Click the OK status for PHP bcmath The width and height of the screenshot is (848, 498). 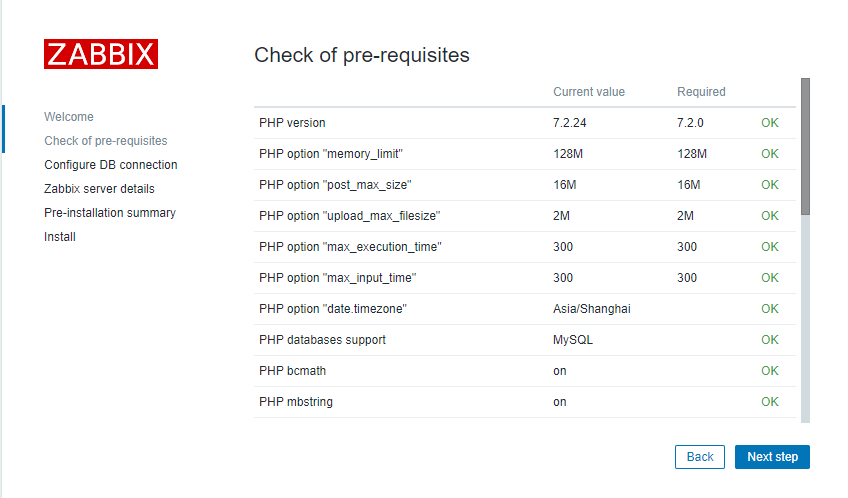click(769, 371)
